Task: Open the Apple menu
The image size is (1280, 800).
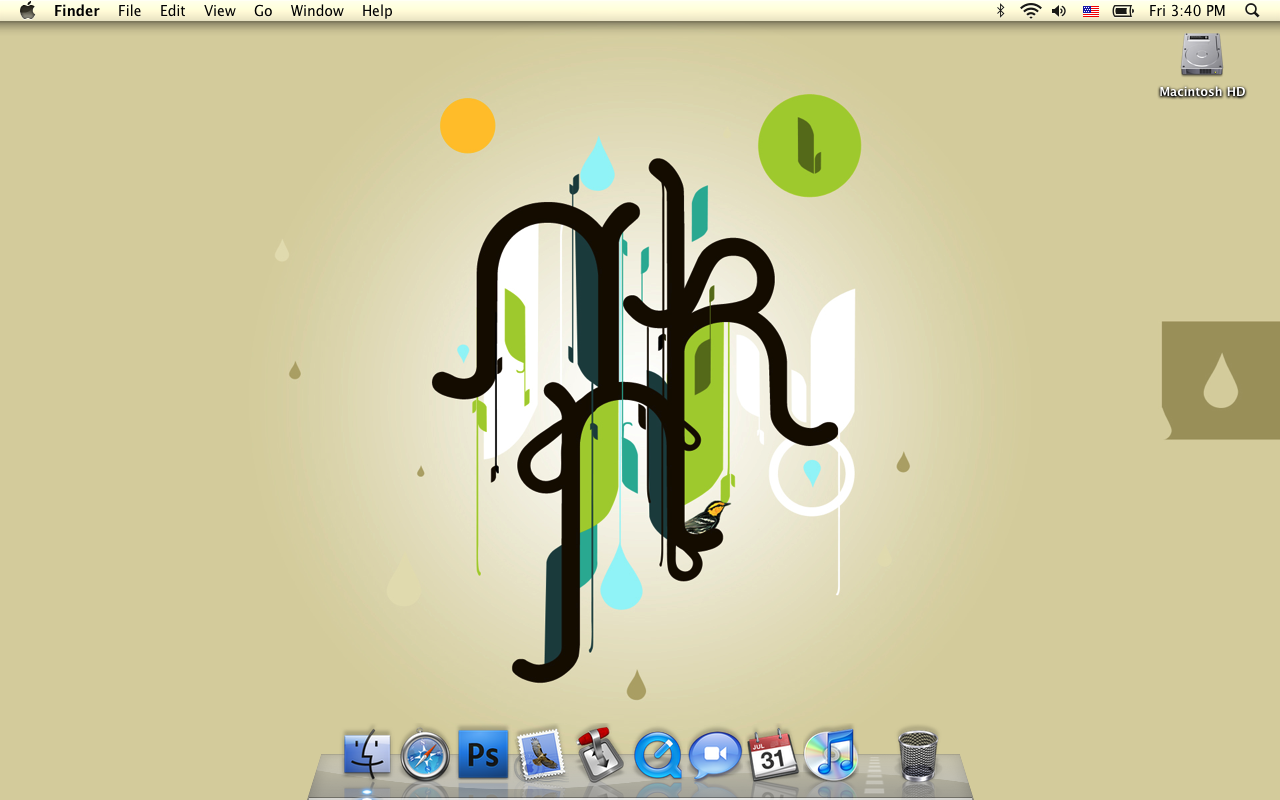Action: tap(27, 11)
